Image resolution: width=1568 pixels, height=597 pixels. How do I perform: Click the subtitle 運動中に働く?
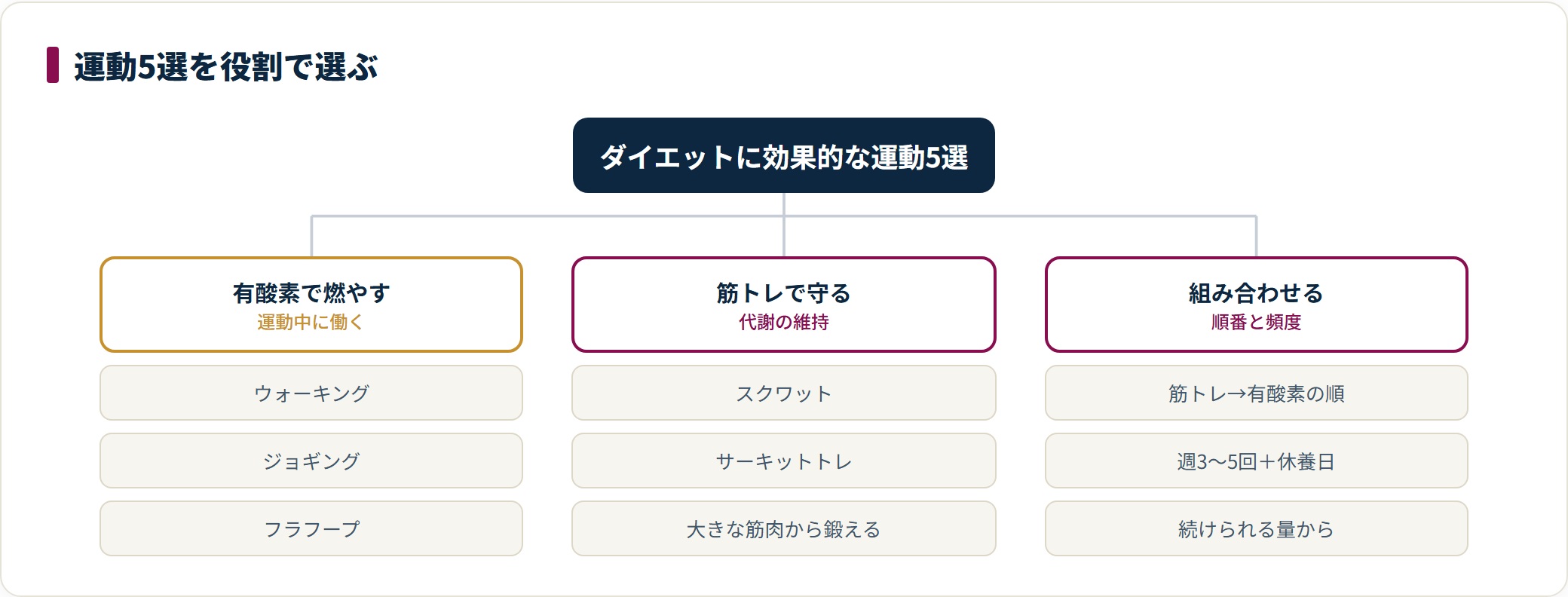[311, 322]
